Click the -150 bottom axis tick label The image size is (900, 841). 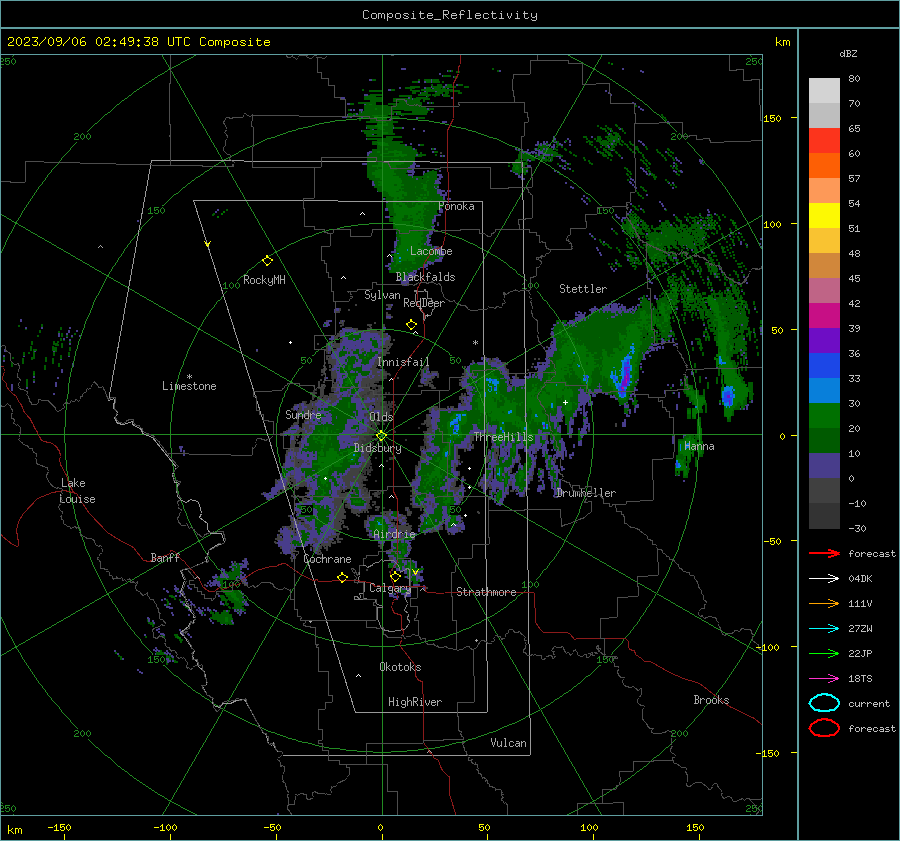(59, 827)
